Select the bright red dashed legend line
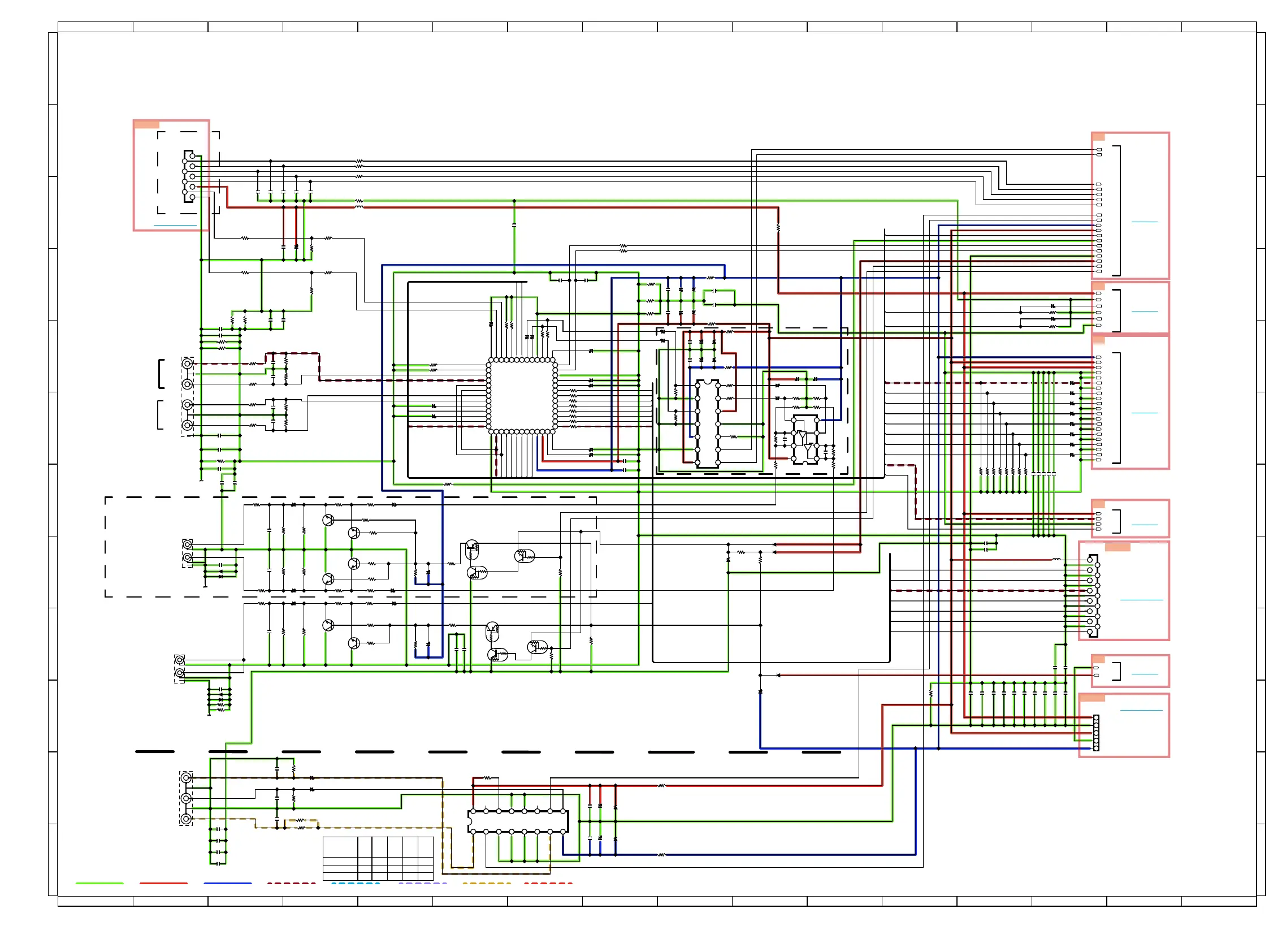The height and width of the screenshot is (952, 1282). (548, 883)
